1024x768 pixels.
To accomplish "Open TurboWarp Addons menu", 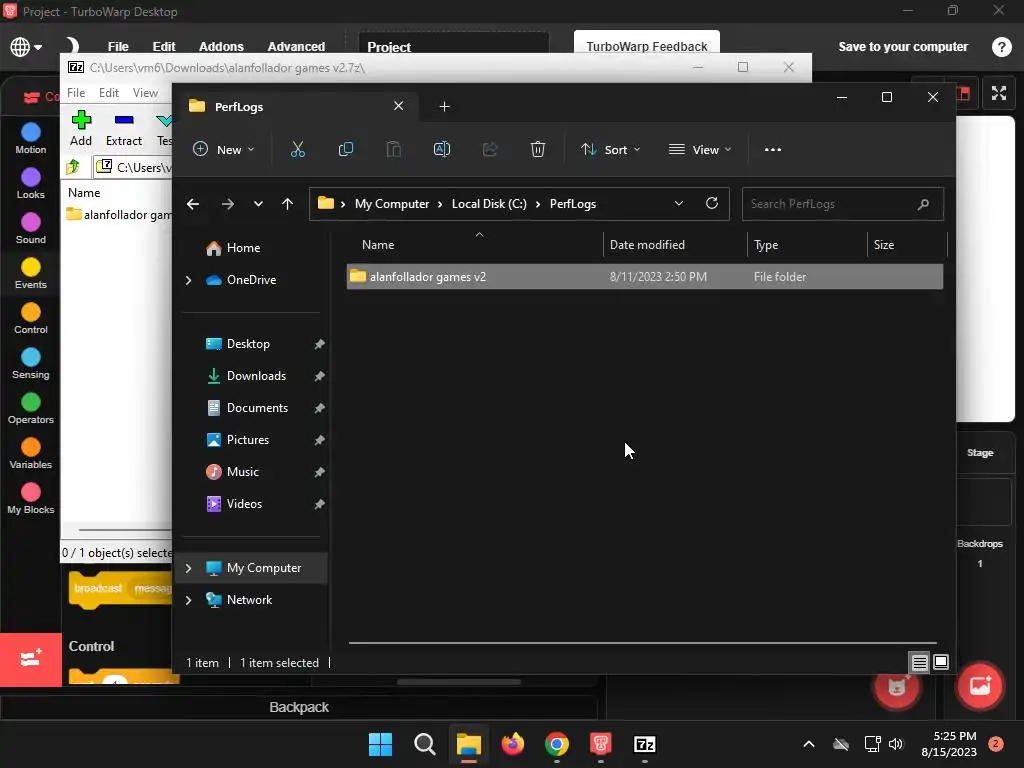I will click(x=221, y=46).
